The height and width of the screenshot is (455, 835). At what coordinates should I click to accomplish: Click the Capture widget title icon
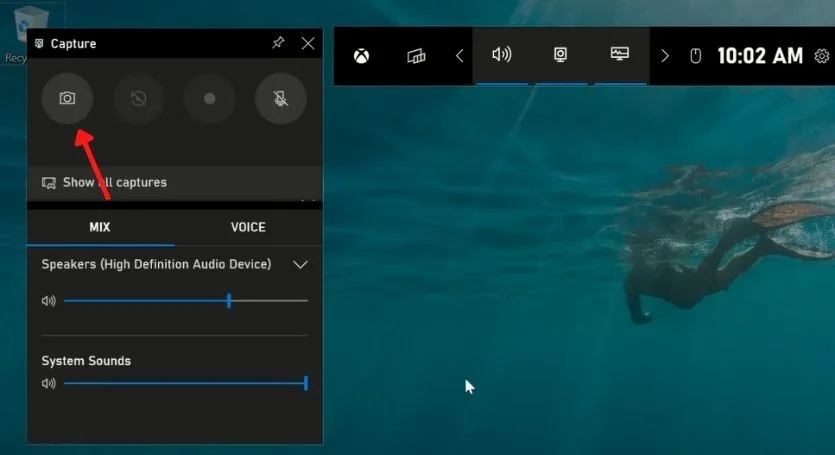coord(39,43)
